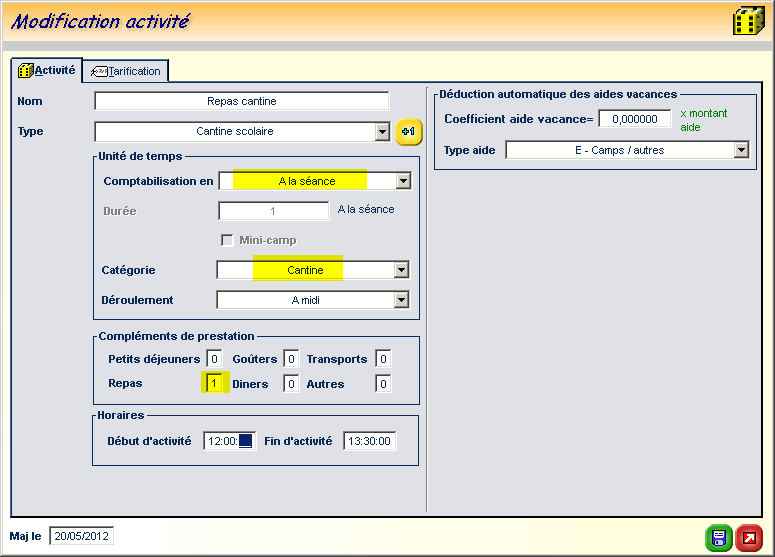Click the yellow +1 add type button
Screen dimensions: 775x557
point(408,132)
